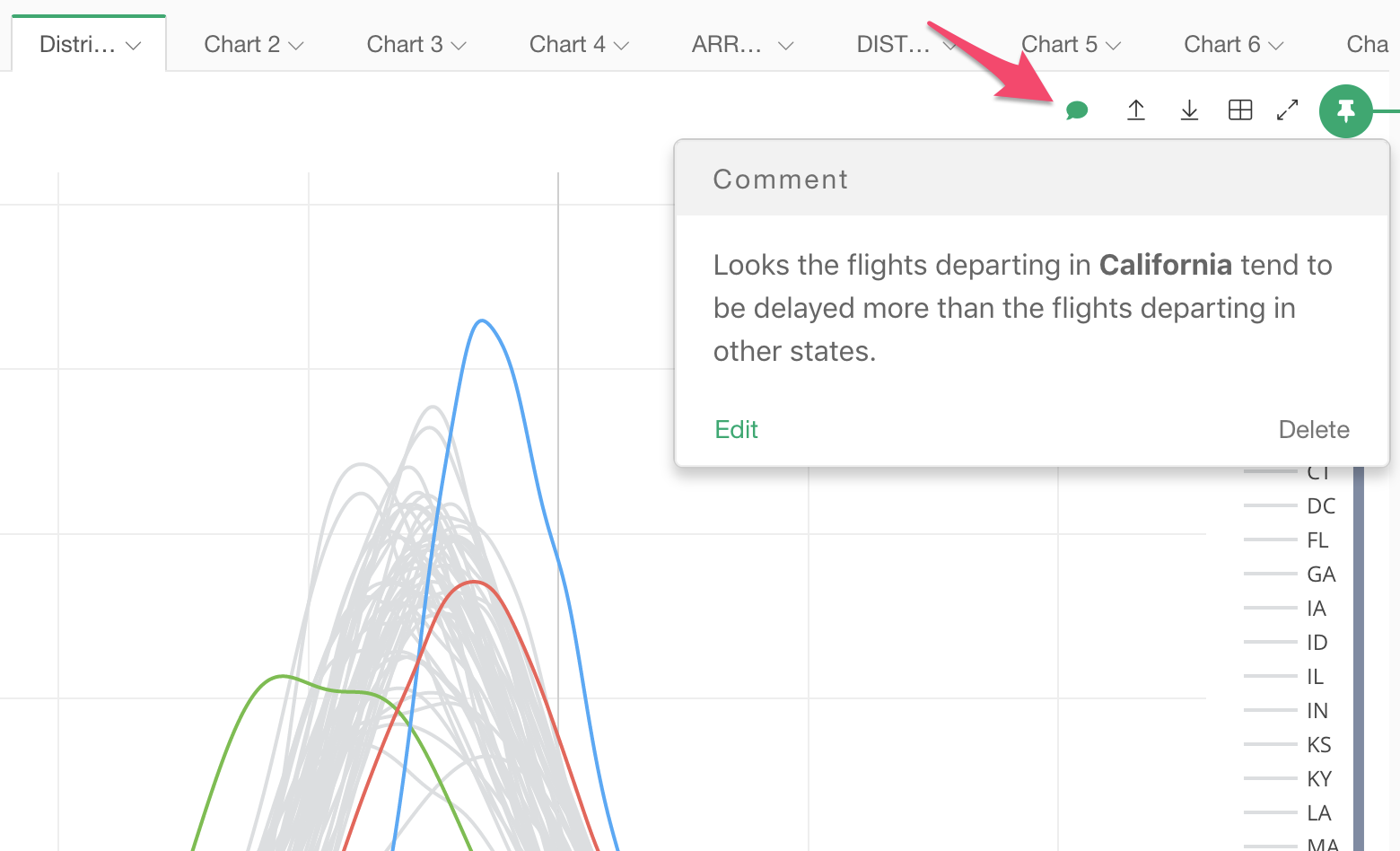Expand the chart to fullscreen
This screenshot has height=851, width=1400.
[1288, 110]
